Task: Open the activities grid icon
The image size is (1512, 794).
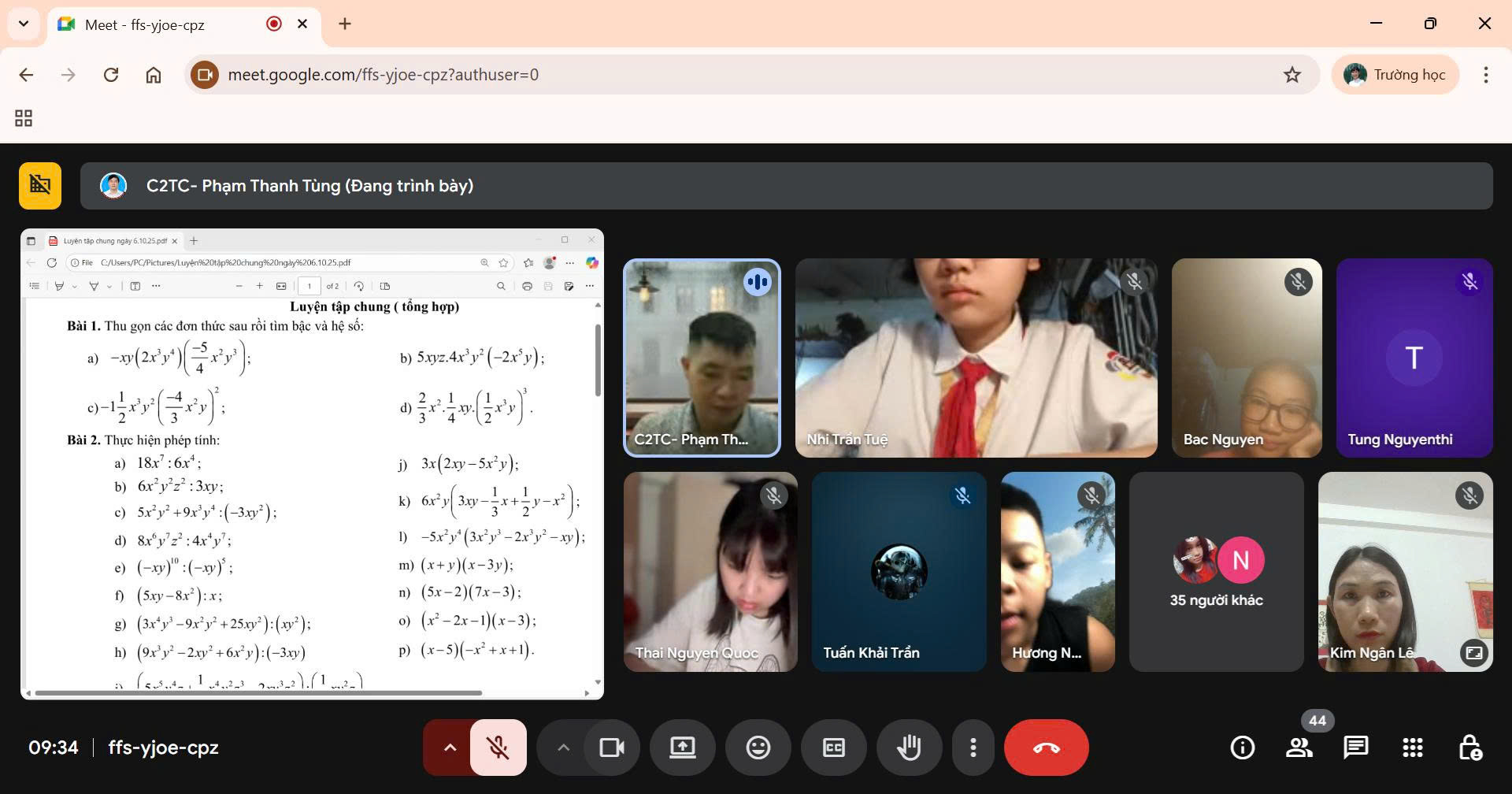Action: pos(1412,748)
